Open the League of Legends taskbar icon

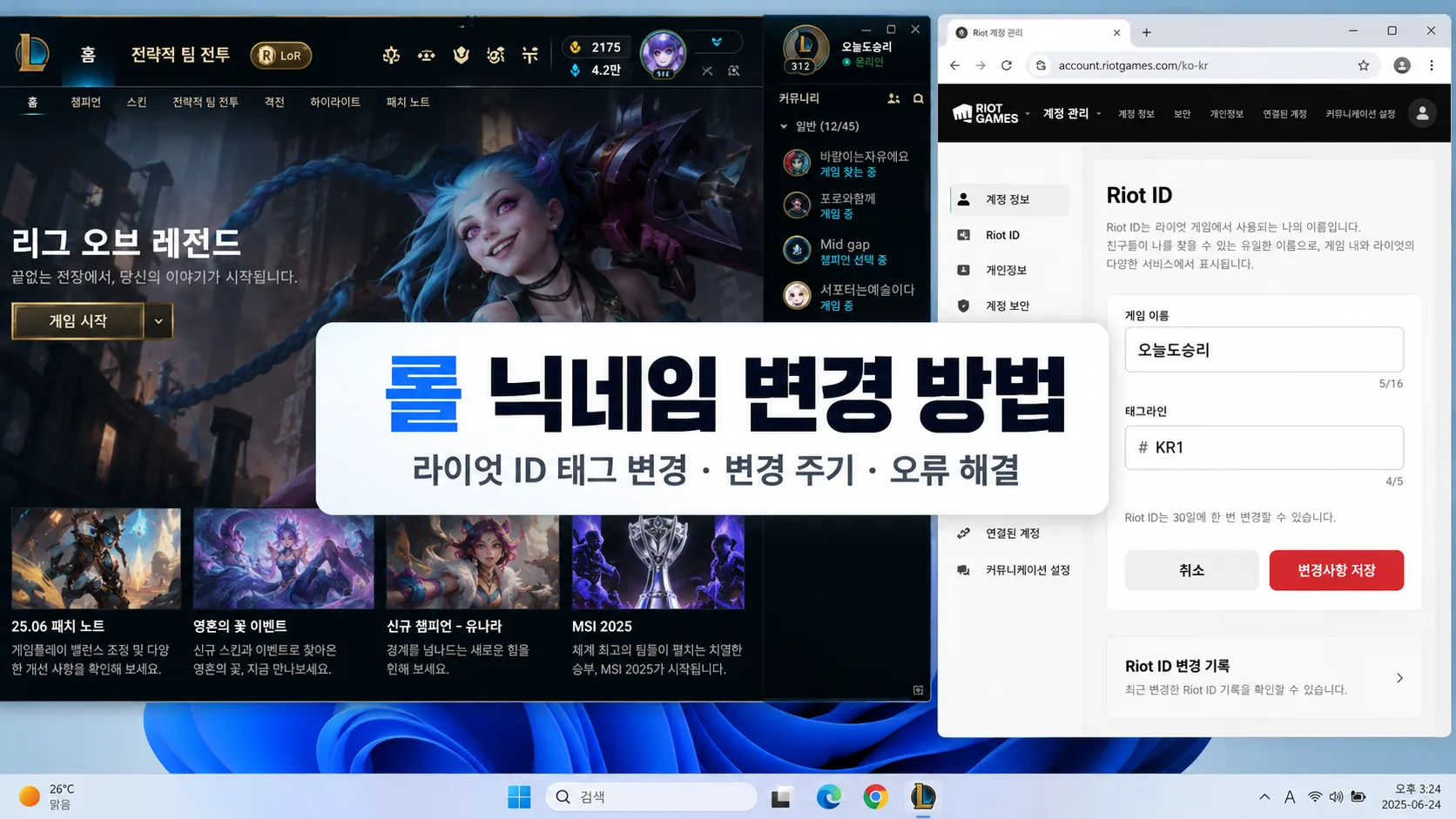[923, 796]
